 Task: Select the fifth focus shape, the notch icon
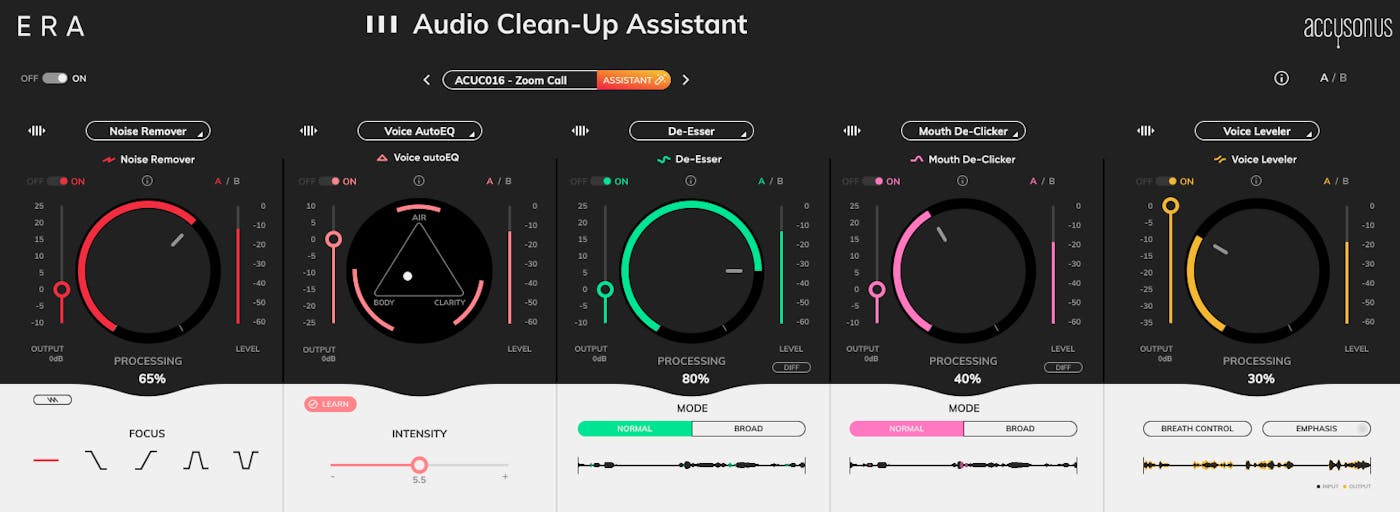coord(246,460)
